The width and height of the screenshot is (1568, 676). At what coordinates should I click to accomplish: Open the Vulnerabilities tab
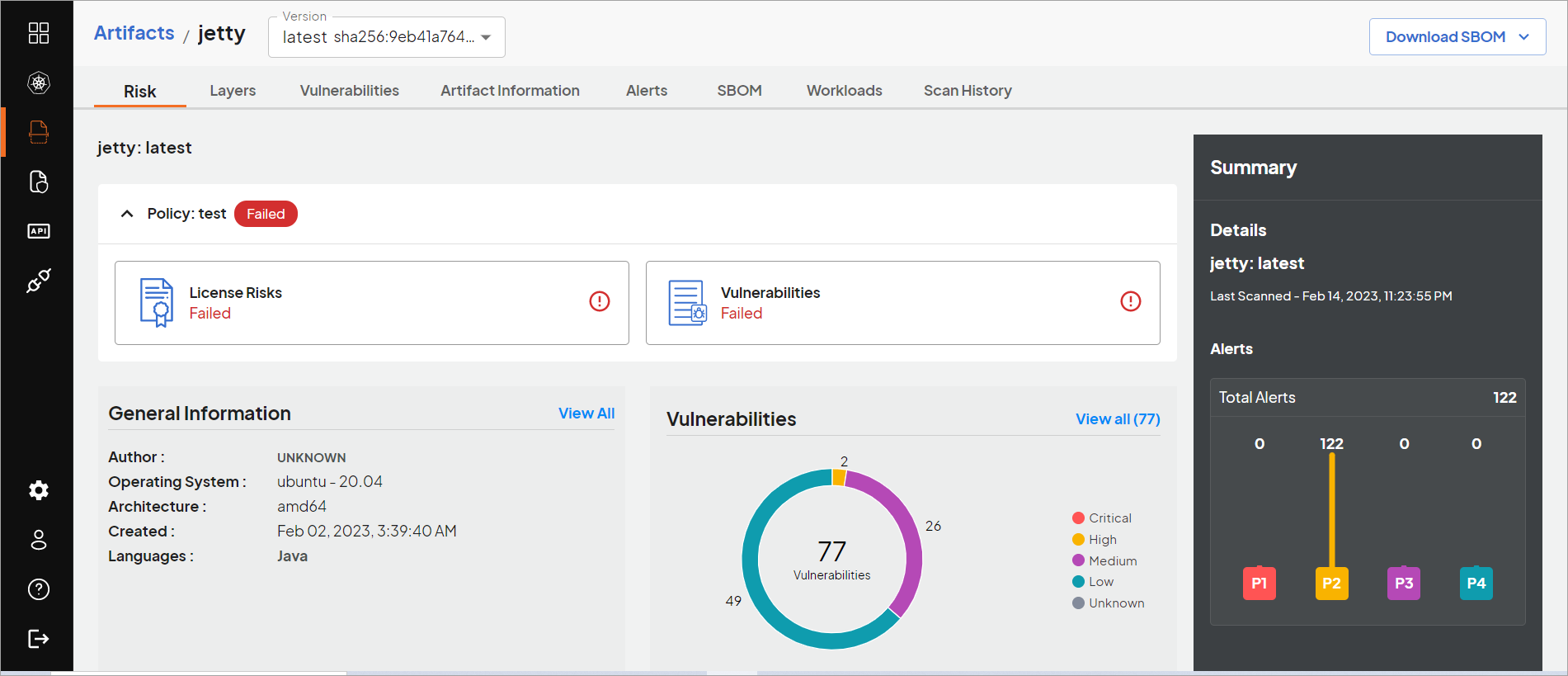point(350,91)
